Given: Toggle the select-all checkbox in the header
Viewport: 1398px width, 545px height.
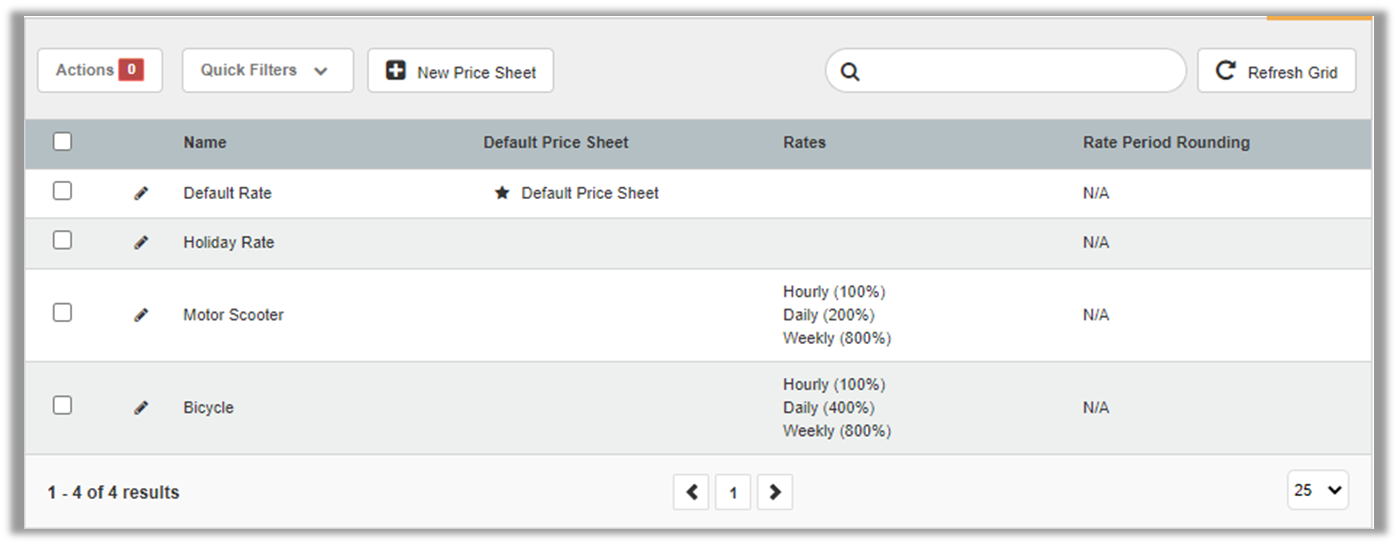Looking at the screenshot, I should (x=62, y=142).
